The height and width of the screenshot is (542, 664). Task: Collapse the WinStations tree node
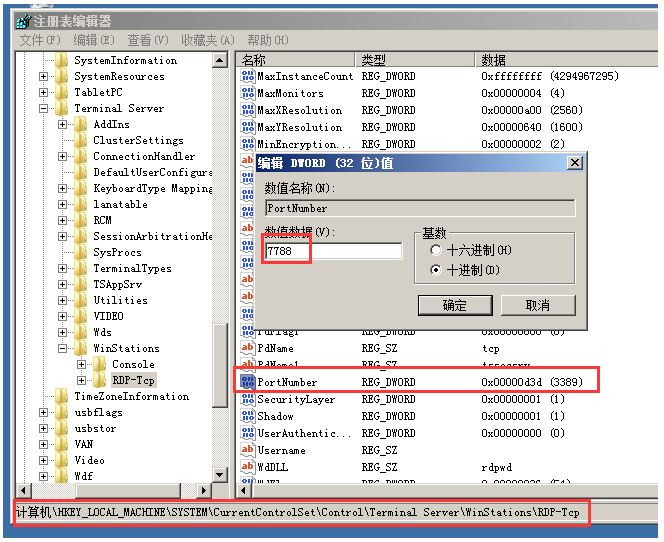click(x=63, y=348)
